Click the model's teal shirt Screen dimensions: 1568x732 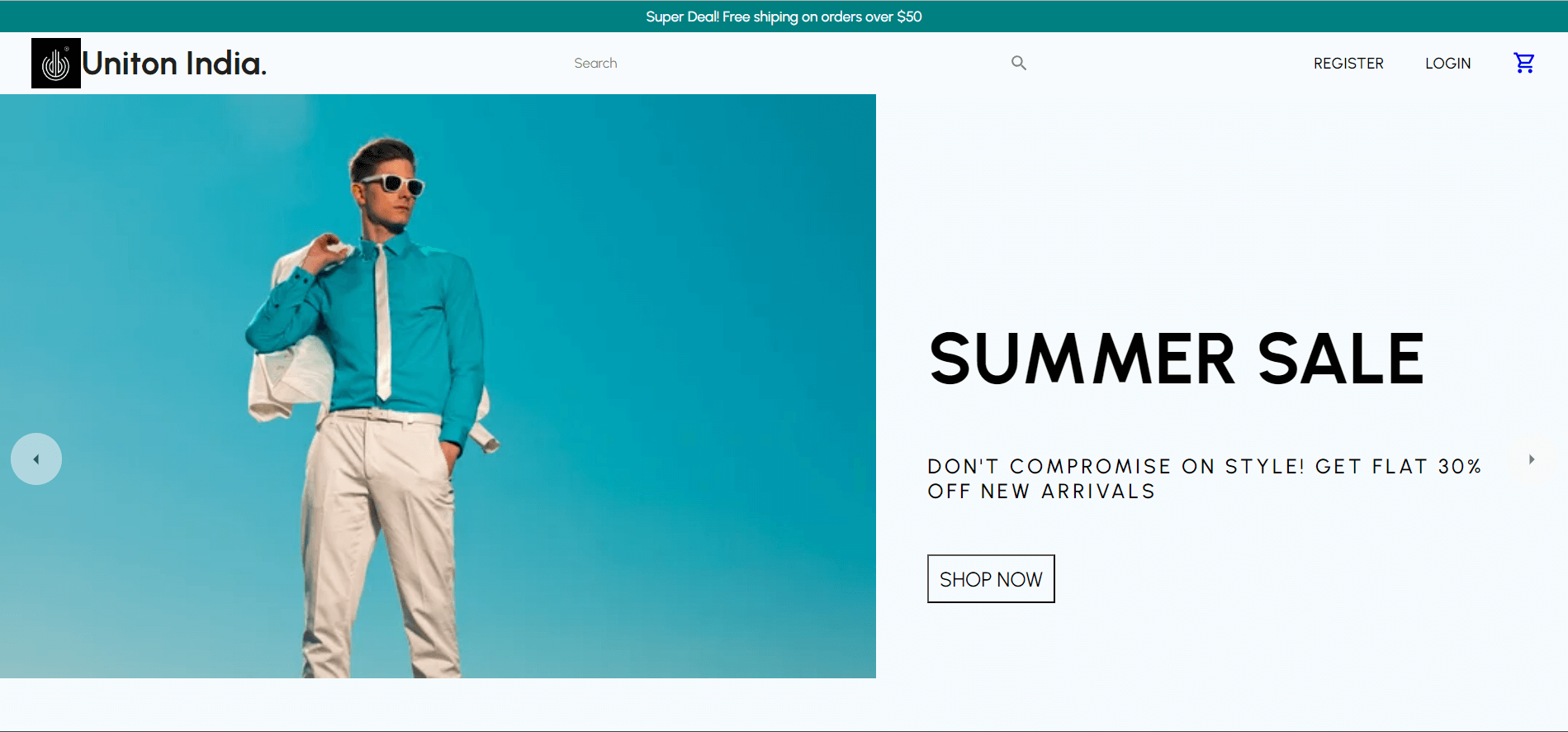pyautogui.click(x=372, y=330)
